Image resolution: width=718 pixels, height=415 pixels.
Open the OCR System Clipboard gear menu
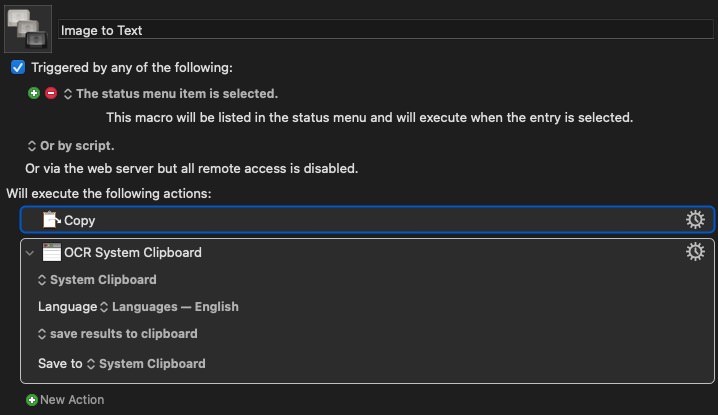pyautogui.click(x=695, y=251)
